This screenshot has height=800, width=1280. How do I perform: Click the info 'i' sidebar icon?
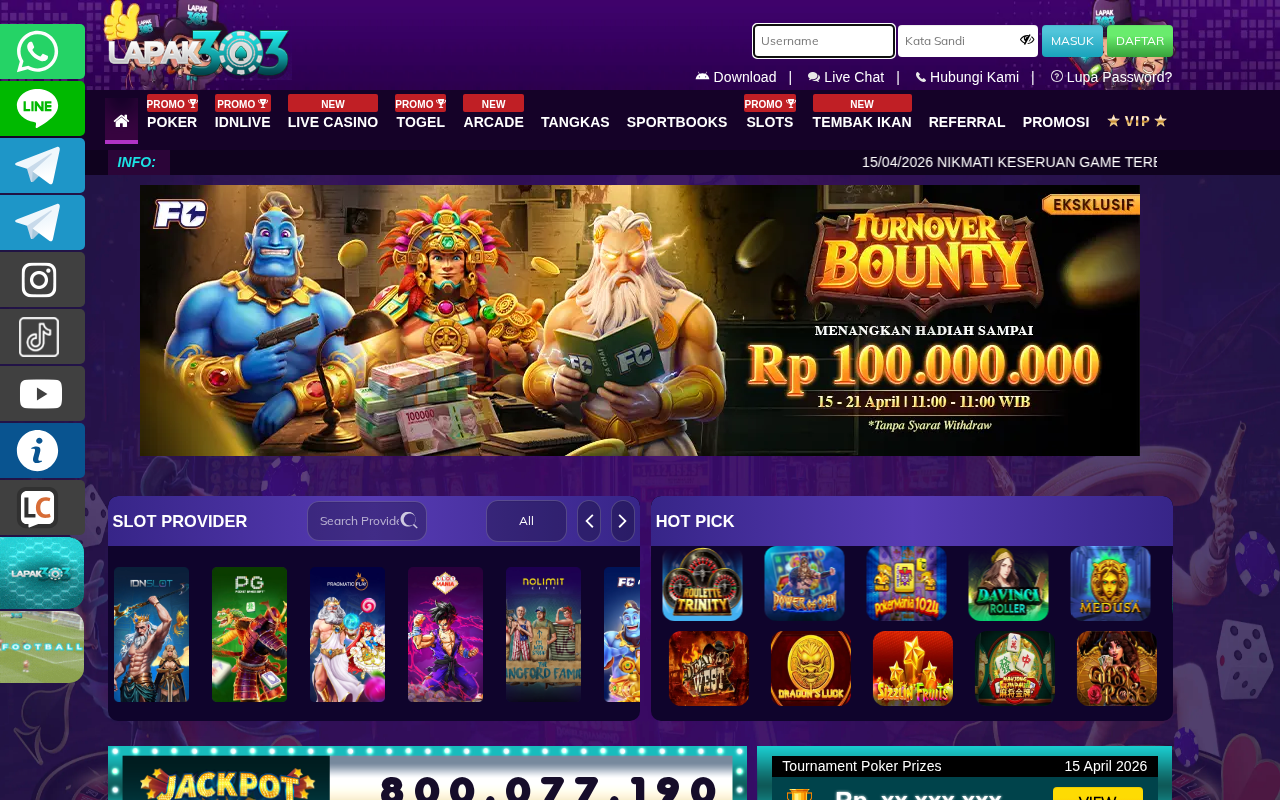41,450
